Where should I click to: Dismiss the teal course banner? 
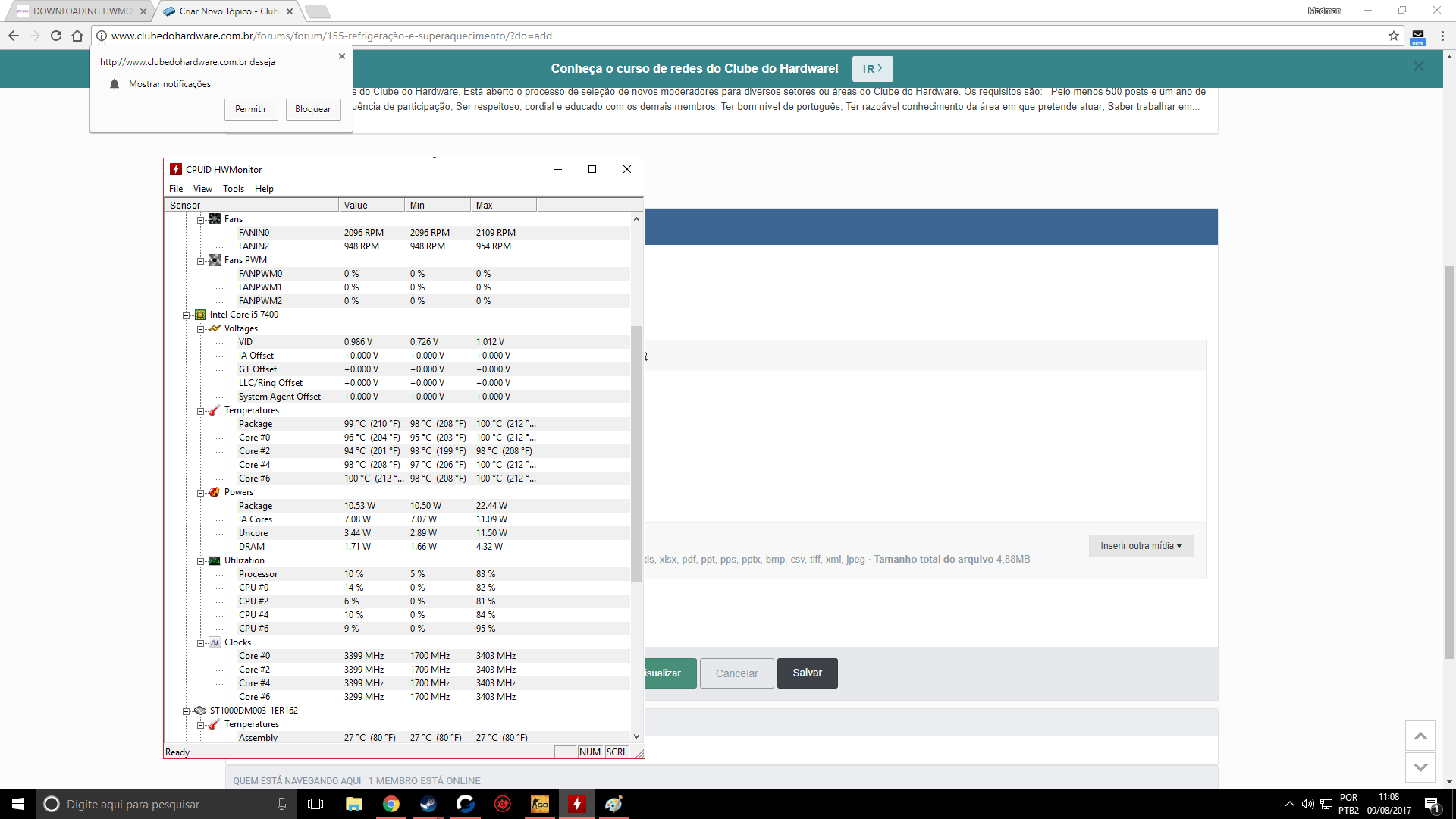pos(1419,67)
